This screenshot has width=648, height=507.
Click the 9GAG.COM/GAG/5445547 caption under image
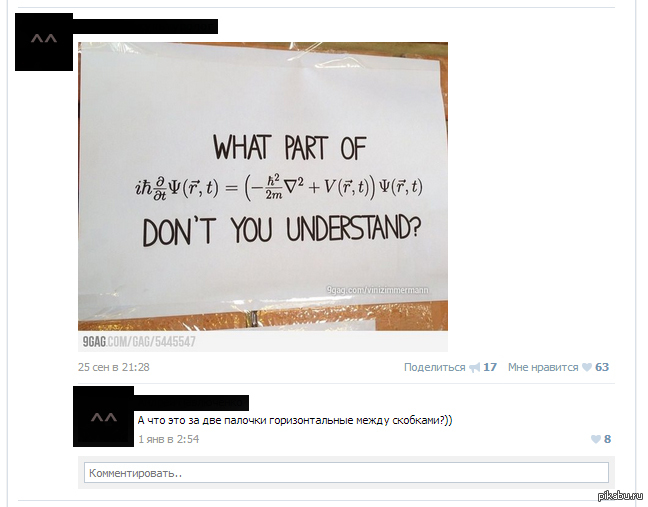(139, 342)
